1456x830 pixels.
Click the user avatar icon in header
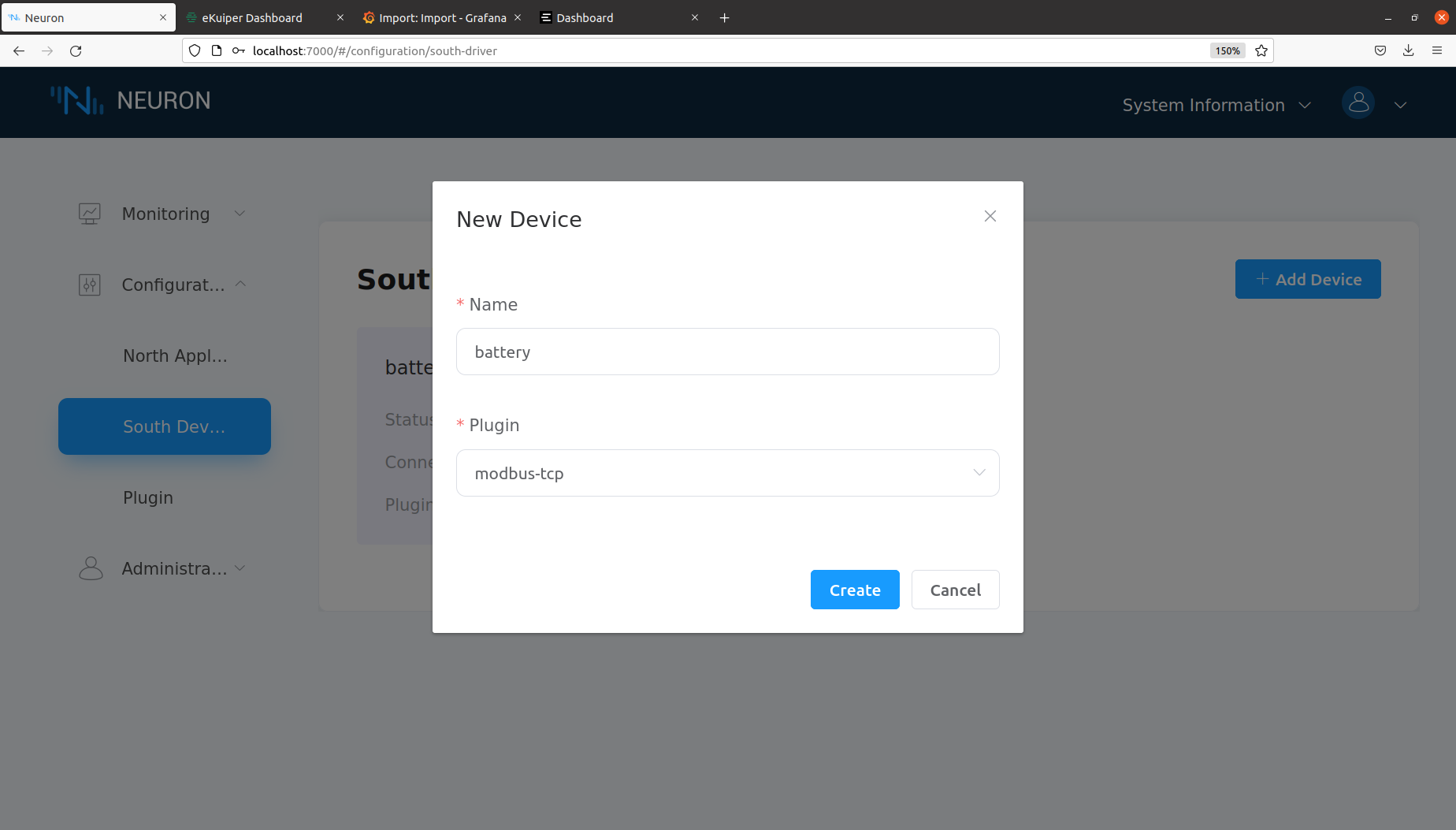pyautogui.click(x=1358, y=102)
